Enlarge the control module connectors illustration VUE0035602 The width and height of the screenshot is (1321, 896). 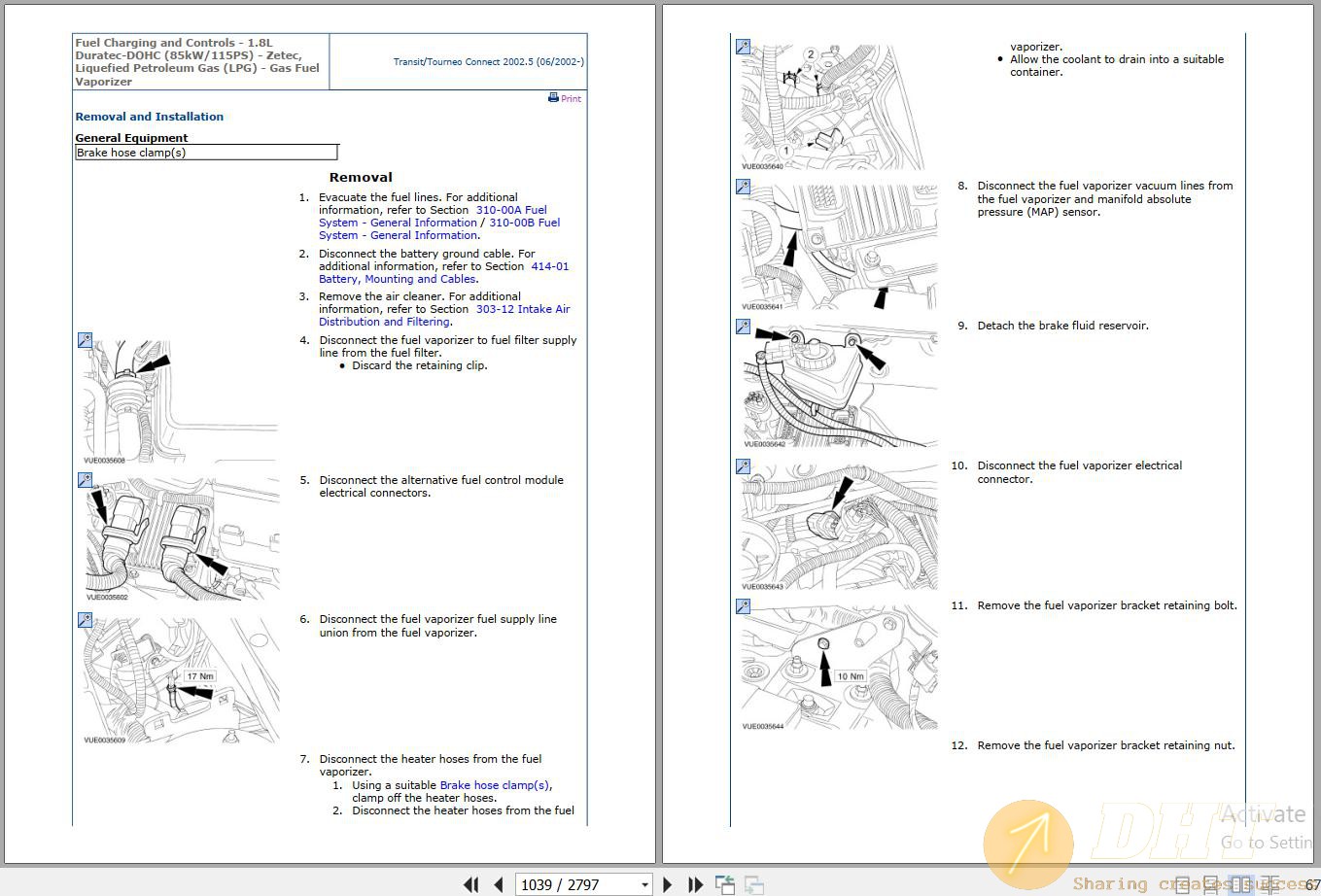(86, 480)
